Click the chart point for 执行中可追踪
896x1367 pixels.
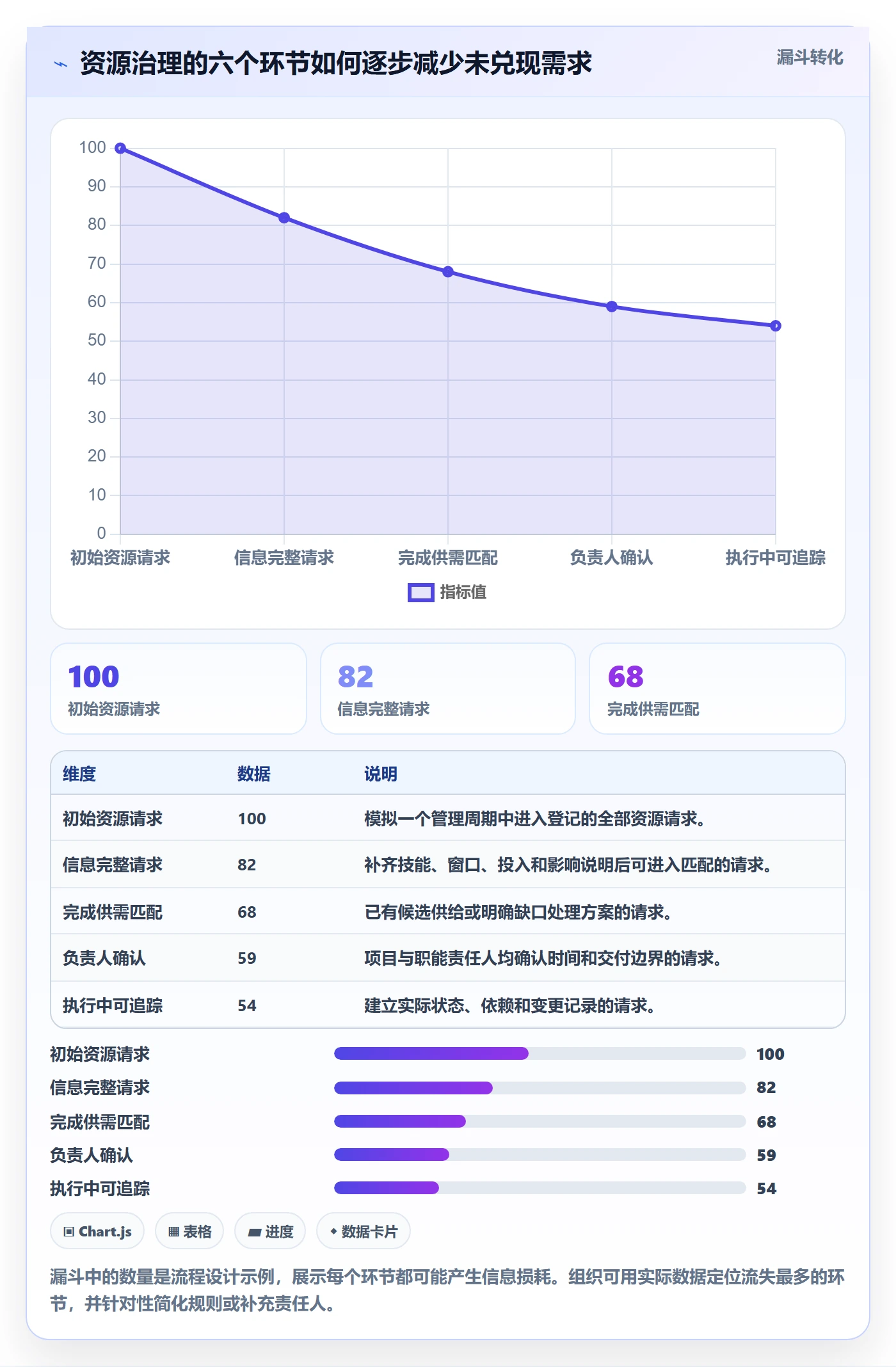(776, 326)
